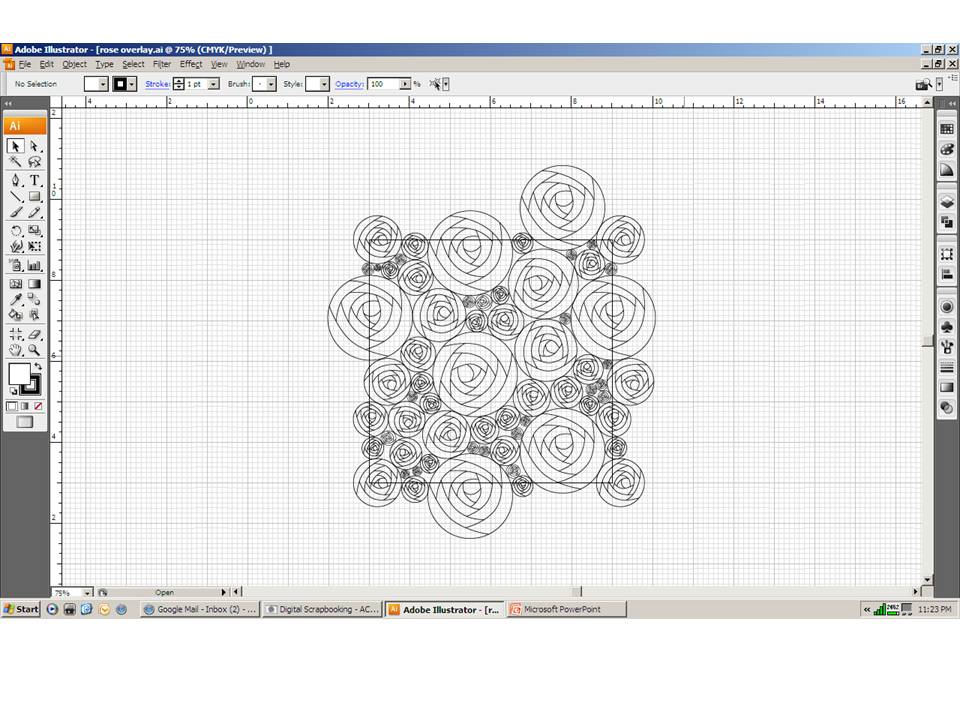This screenshot has height=720, width=960.
Task: Open the Filter menu
Action: (x=161, y=64)
